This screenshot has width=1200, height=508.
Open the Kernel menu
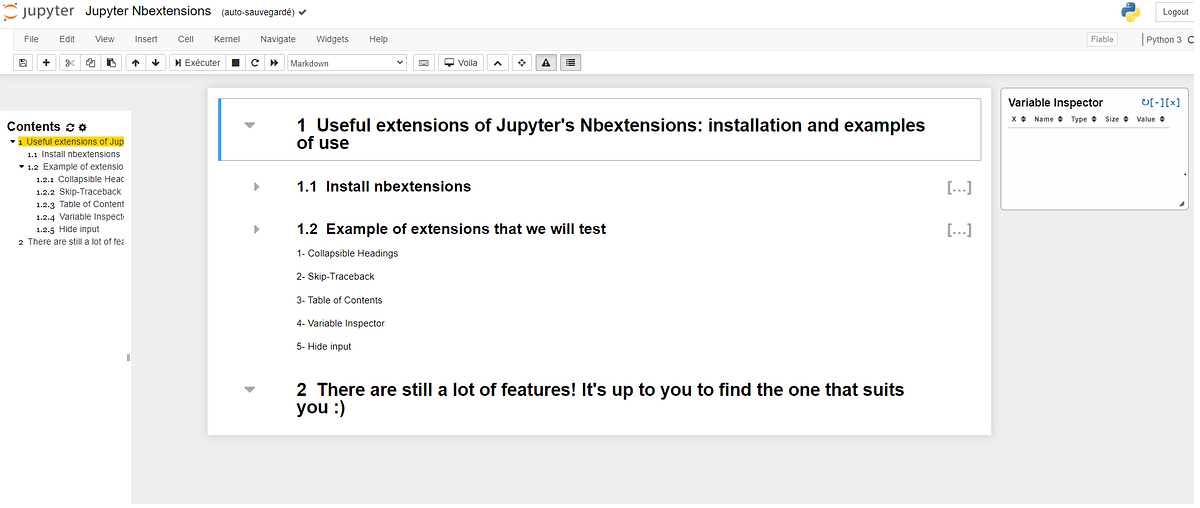click(x=227, y=39)
